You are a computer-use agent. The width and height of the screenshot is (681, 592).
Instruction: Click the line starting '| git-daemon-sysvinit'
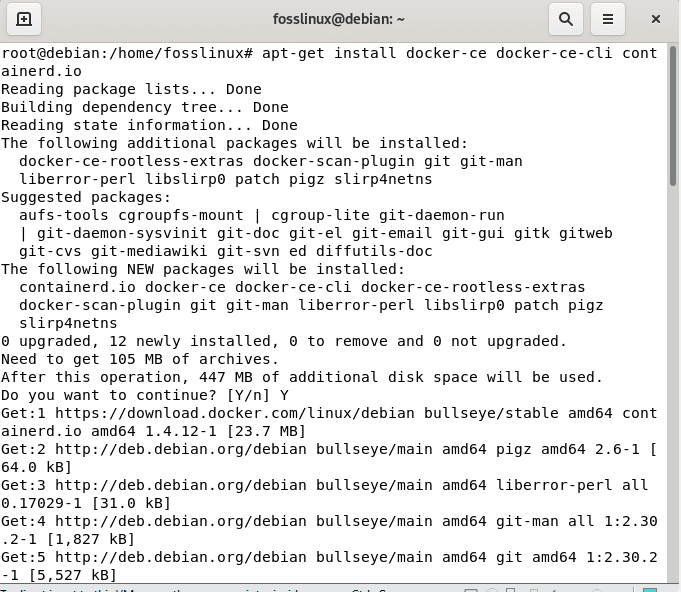click(x=316, y=233)
